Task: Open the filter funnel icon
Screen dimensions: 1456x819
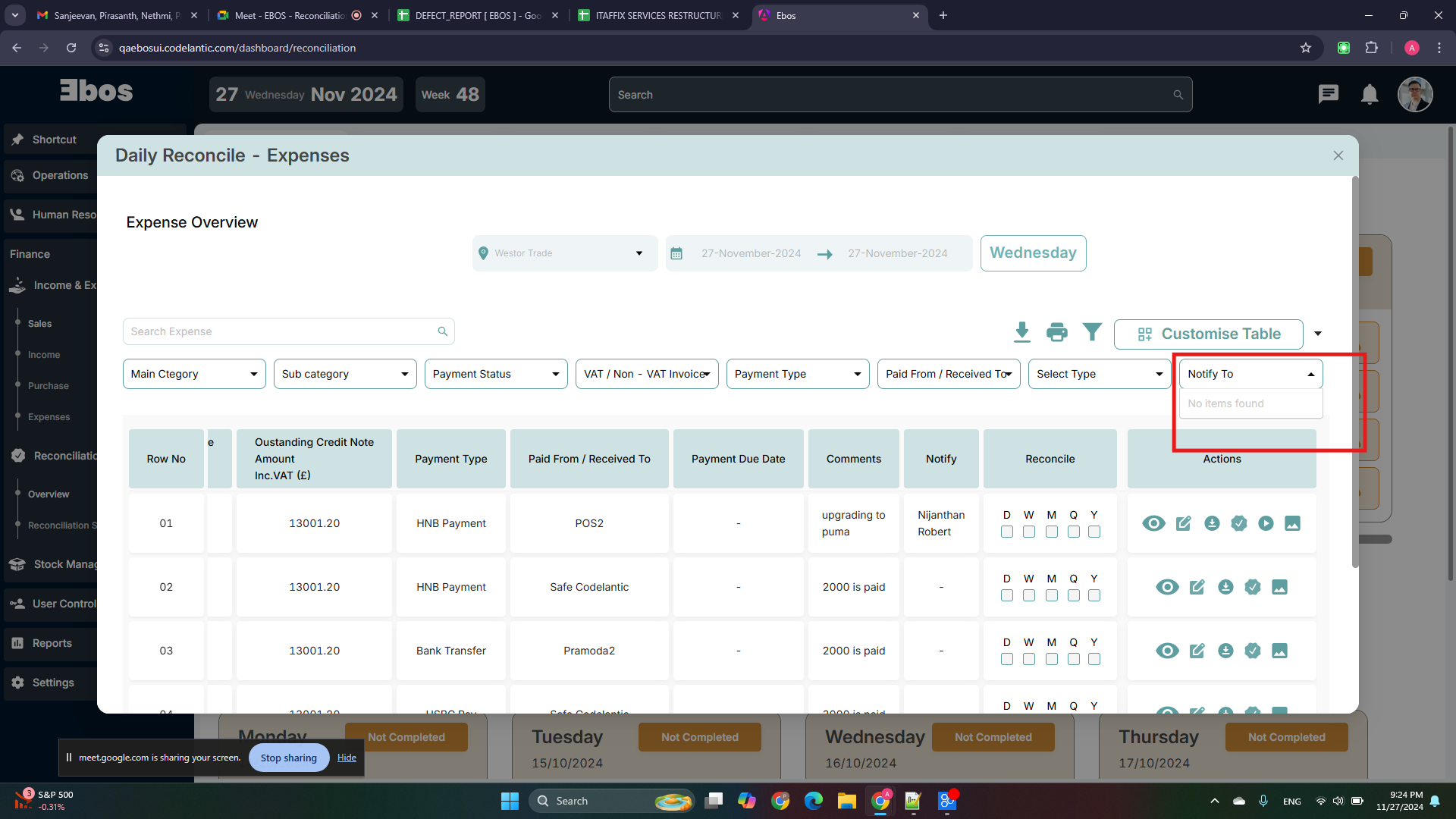Action: pos(1092,332)
